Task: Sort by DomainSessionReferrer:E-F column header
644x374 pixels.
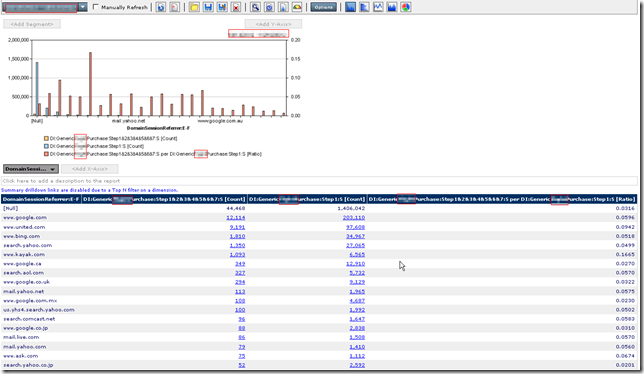Action: (41, 199)
